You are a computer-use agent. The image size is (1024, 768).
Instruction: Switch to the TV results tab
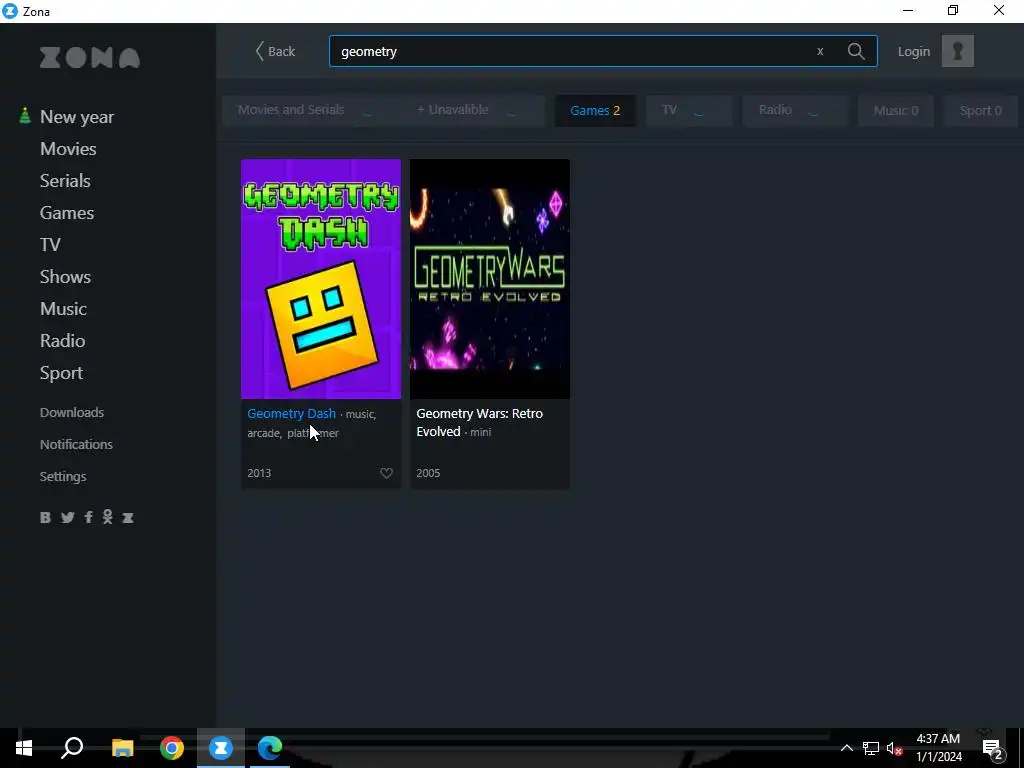point(689,110)
